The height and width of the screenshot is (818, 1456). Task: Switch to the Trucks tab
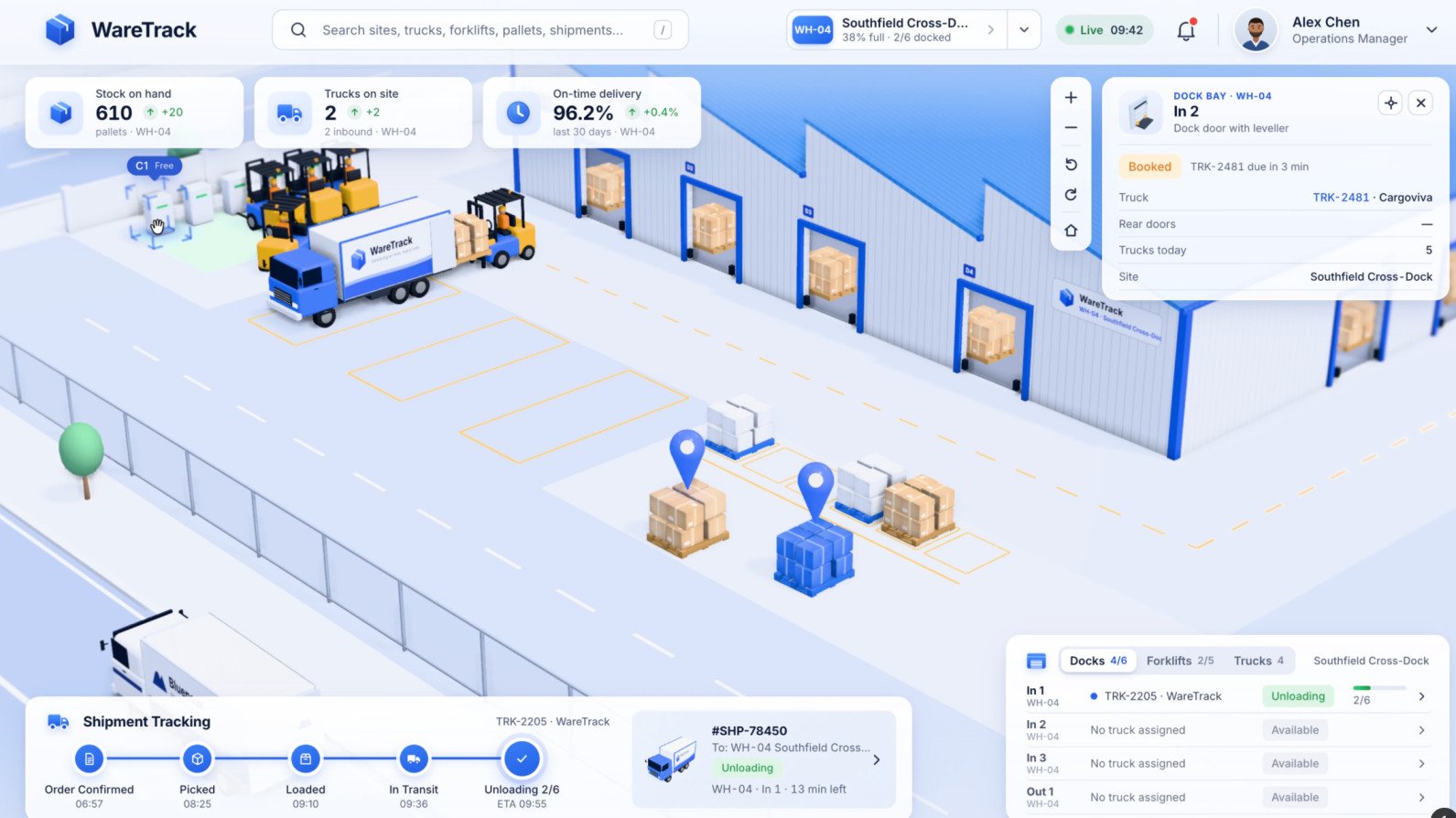point(1258,661)
